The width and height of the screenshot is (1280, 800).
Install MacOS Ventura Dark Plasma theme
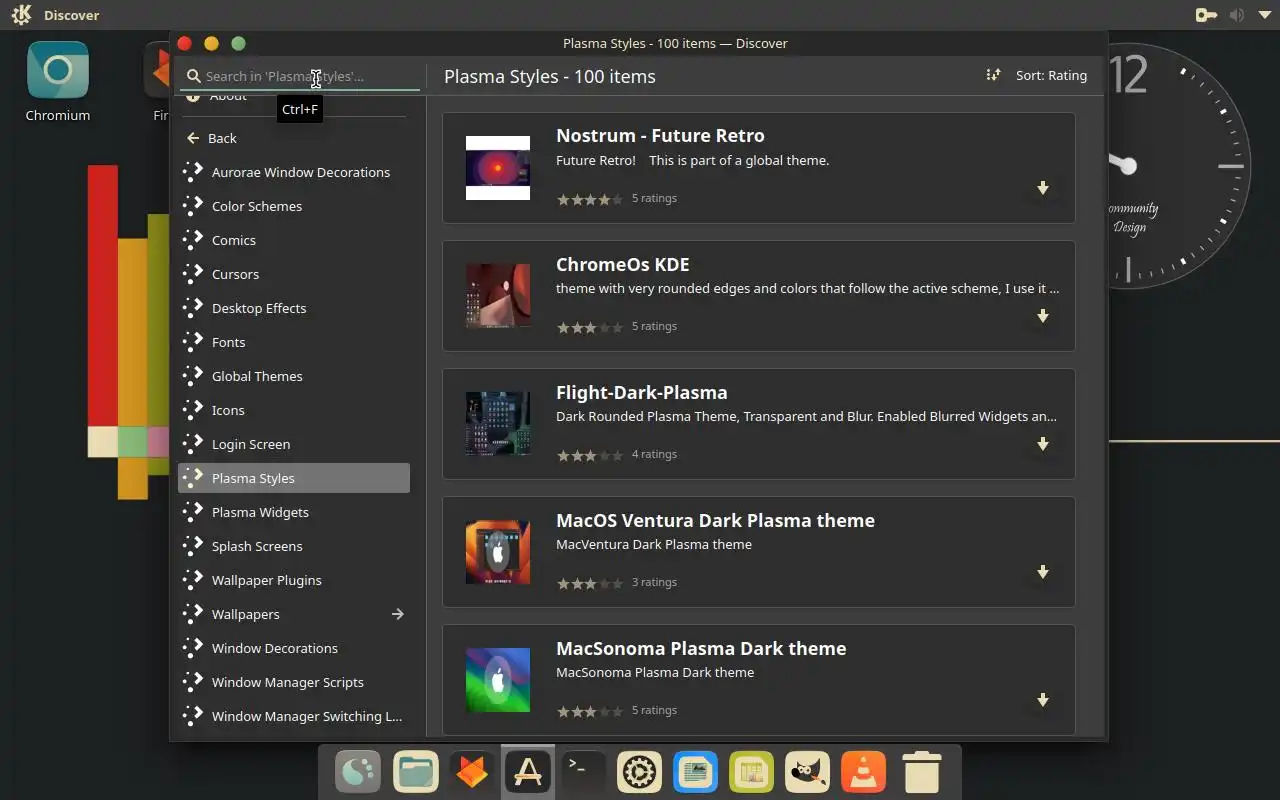click(x=1042, y=572)
